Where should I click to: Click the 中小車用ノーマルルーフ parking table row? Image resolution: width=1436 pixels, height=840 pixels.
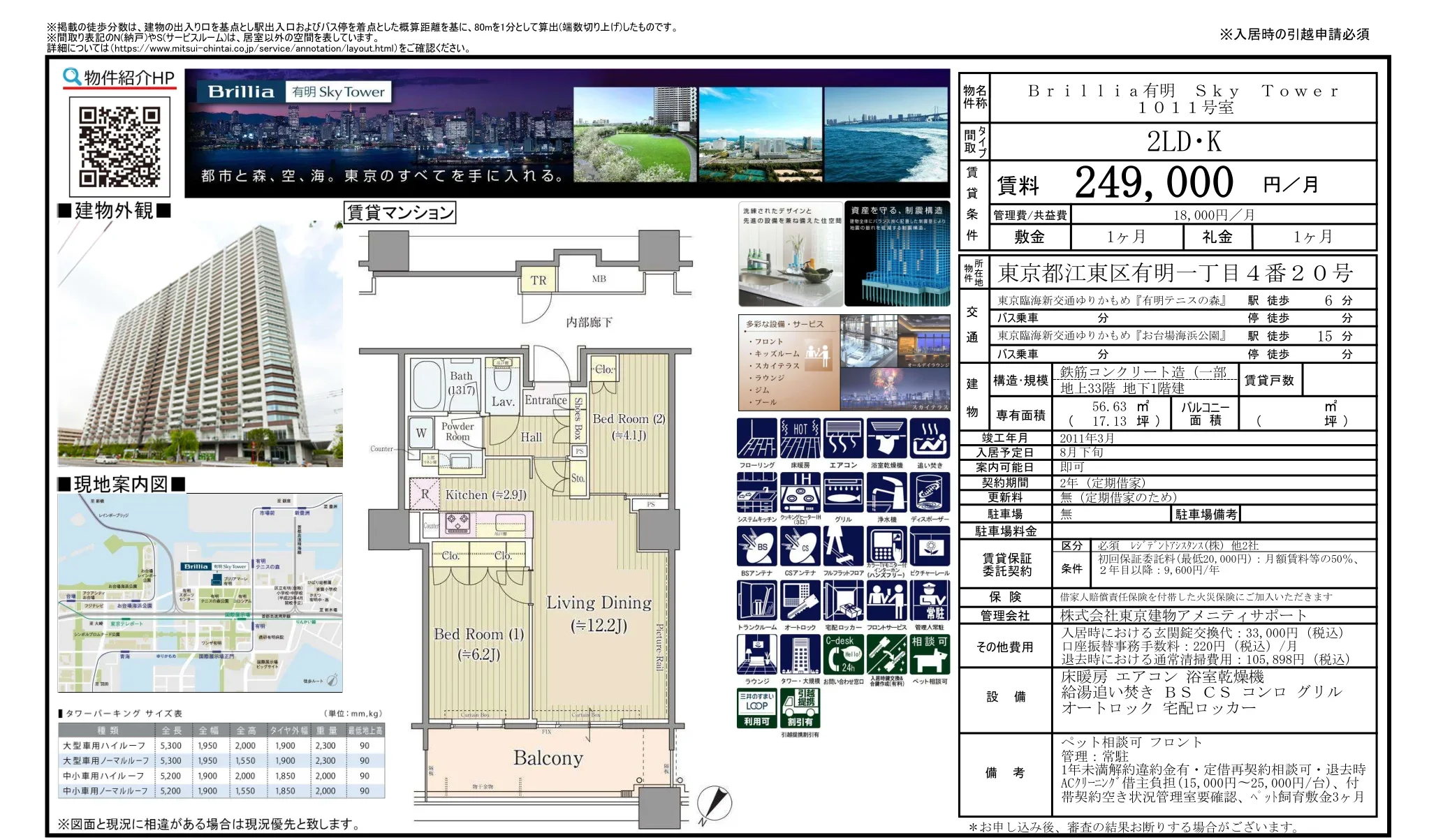(x=221, y=791)
